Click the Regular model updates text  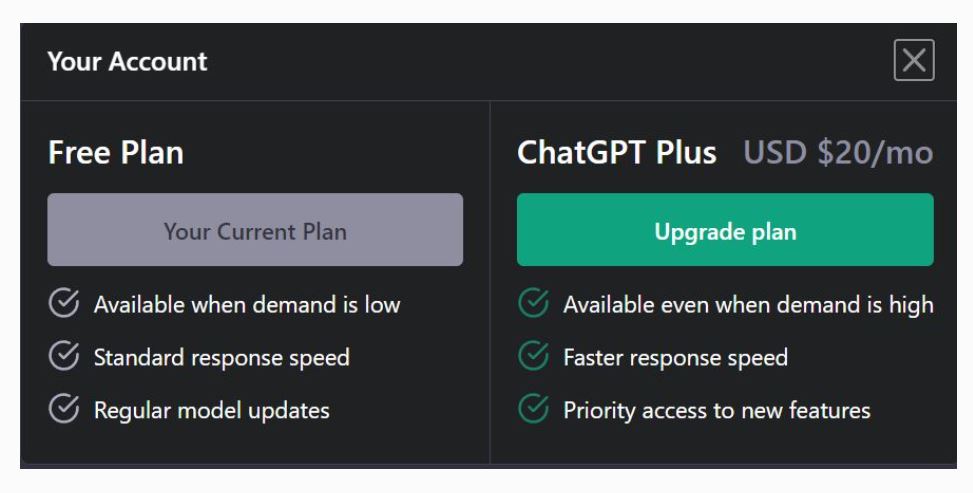click(x=212, y=410)
